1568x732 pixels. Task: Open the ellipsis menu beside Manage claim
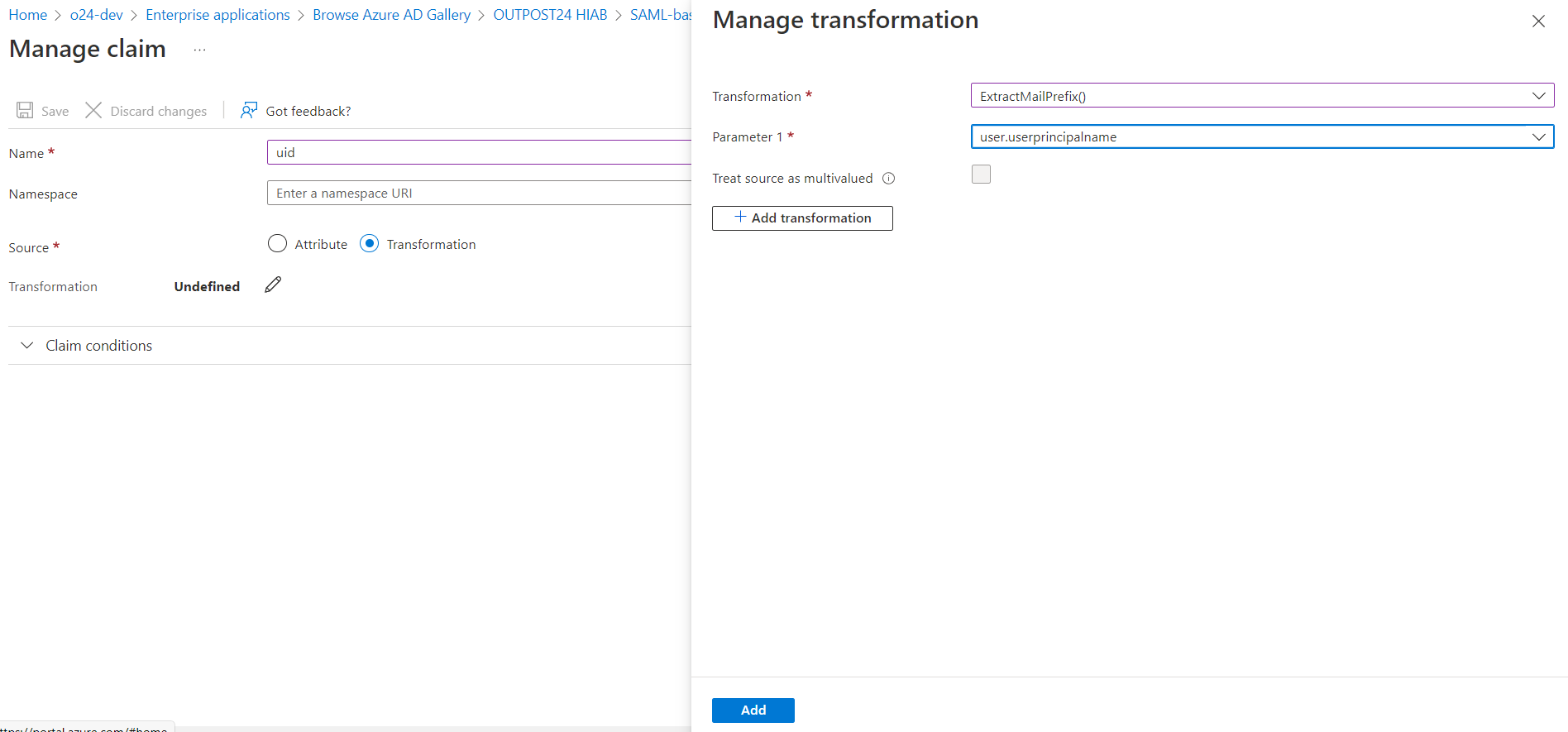(x=199, y=50)
